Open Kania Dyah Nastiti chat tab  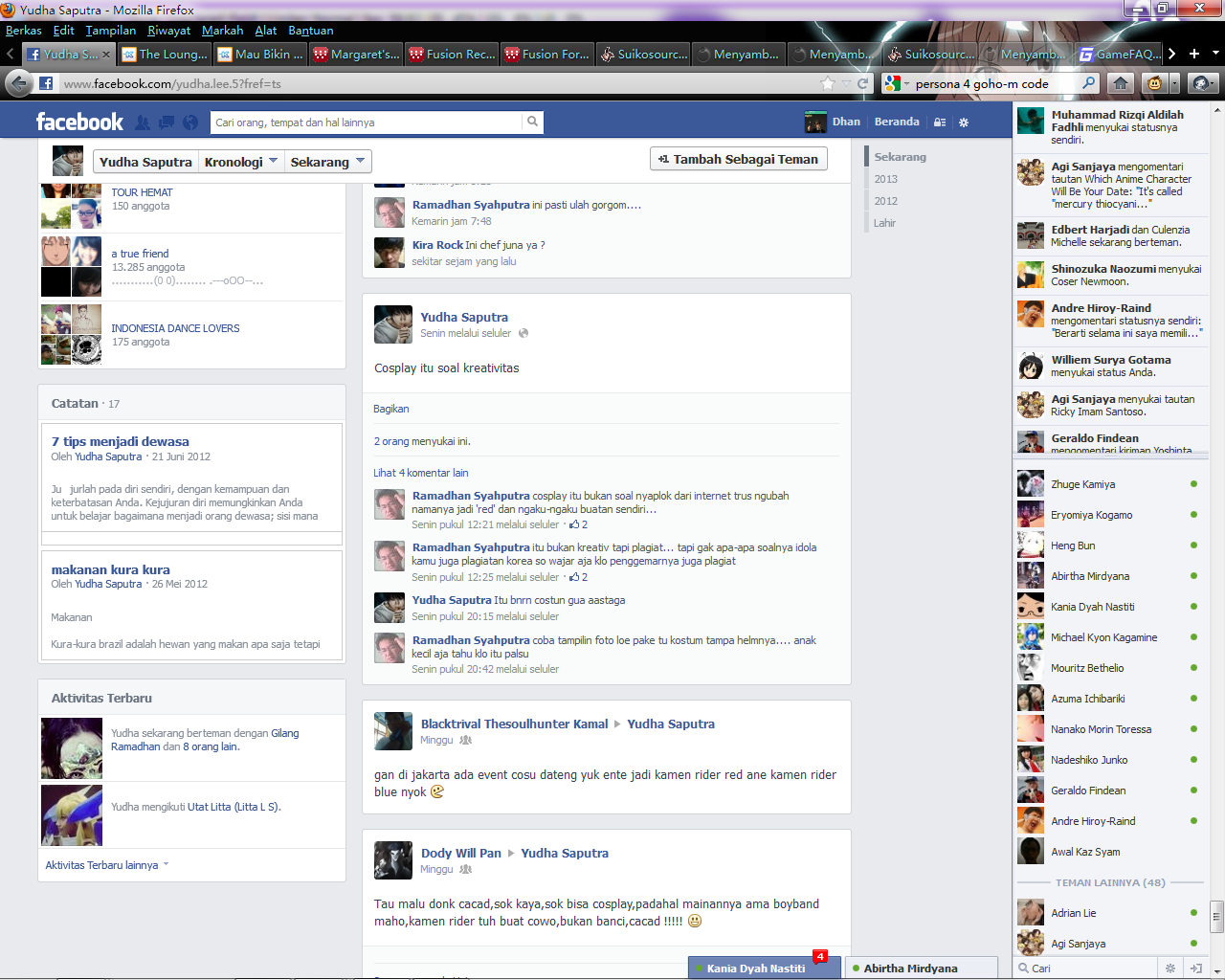[x=756, y=969]
